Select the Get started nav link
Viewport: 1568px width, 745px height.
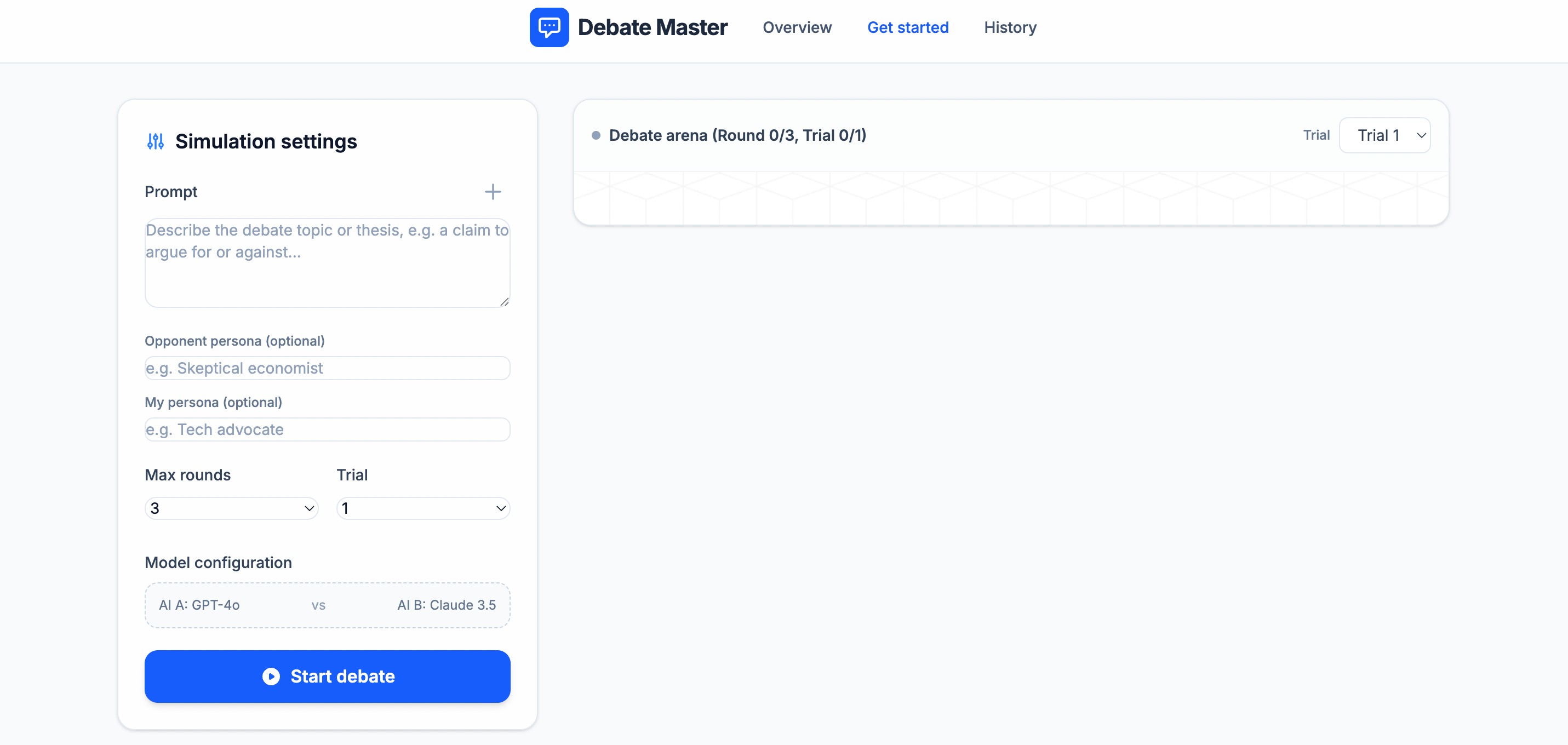click(x=908, y=27)
